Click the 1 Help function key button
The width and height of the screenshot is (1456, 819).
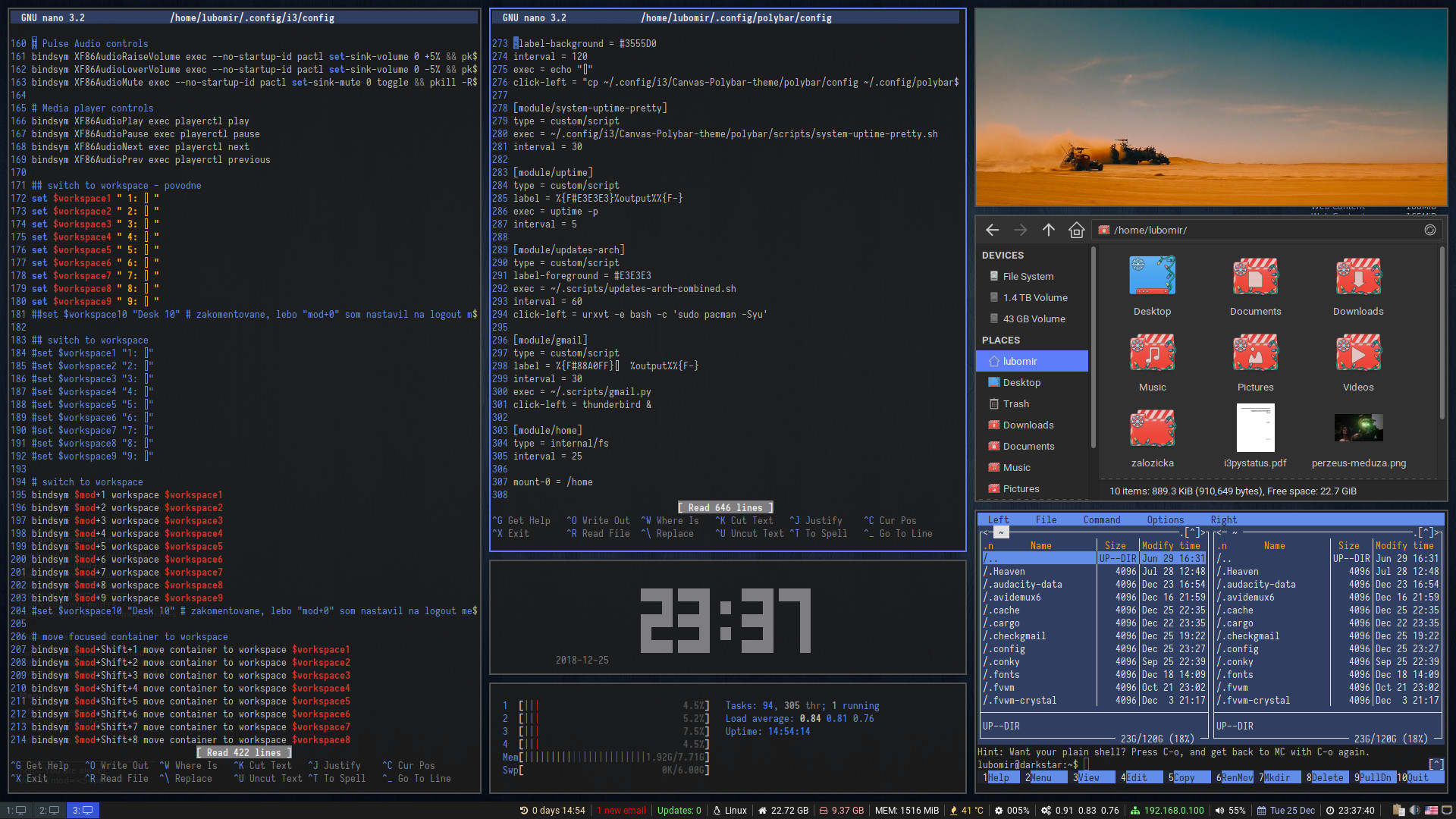[x=1000, y=778]
